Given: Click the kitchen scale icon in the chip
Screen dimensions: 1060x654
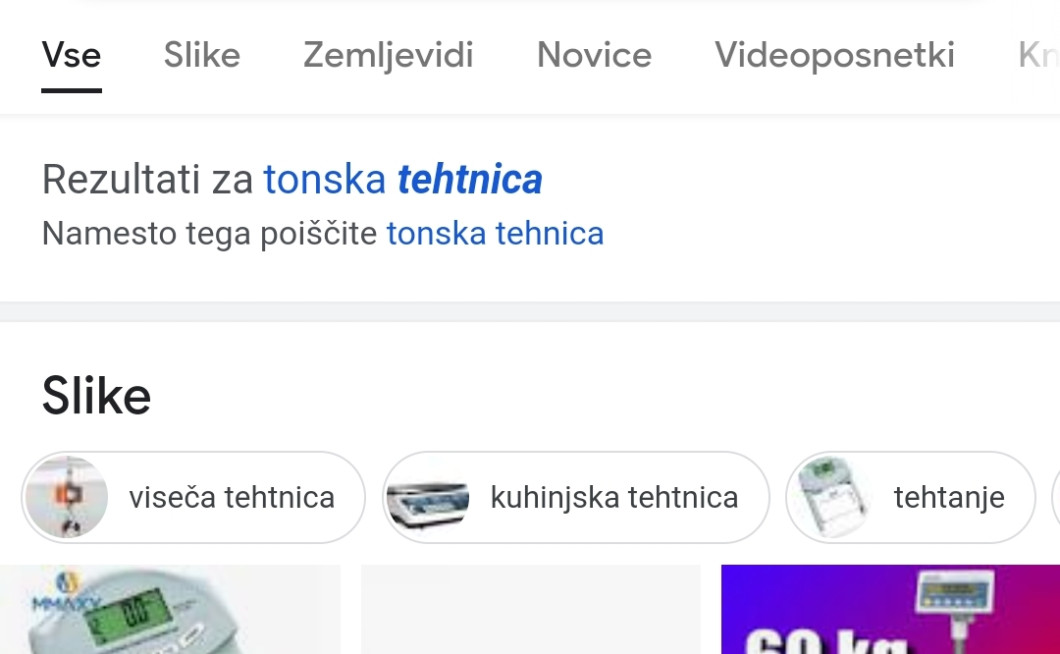Looking at the screenshot, I should click(x=427, y=497).
